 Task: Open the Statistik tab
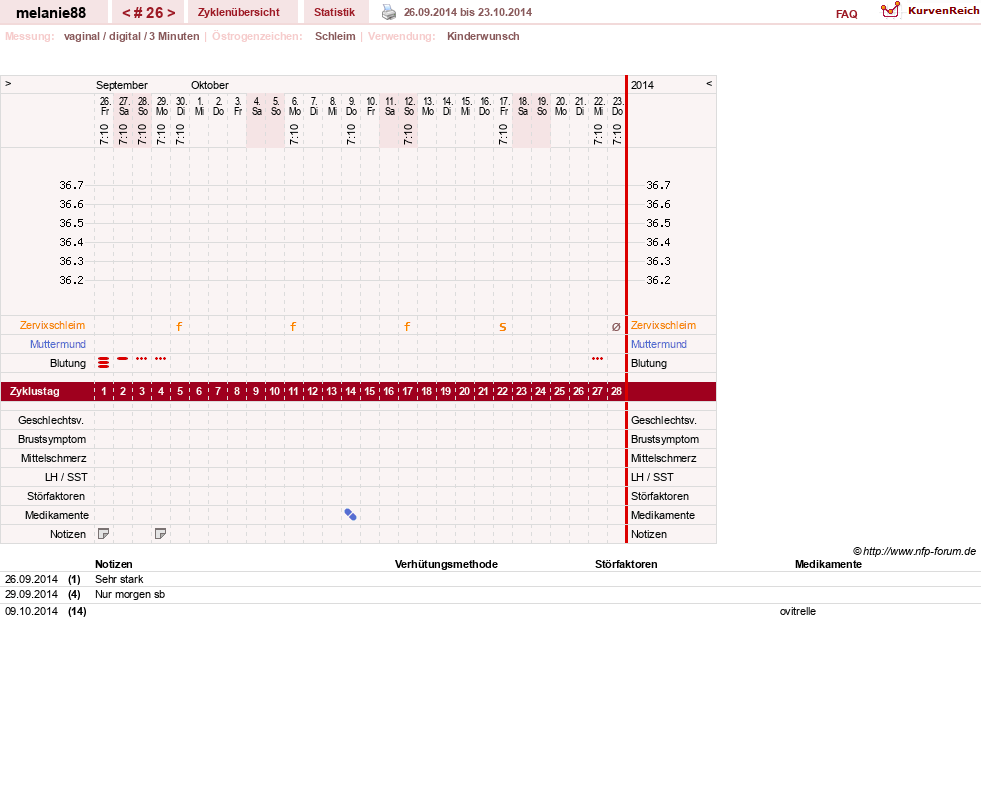tap(334, 12)
